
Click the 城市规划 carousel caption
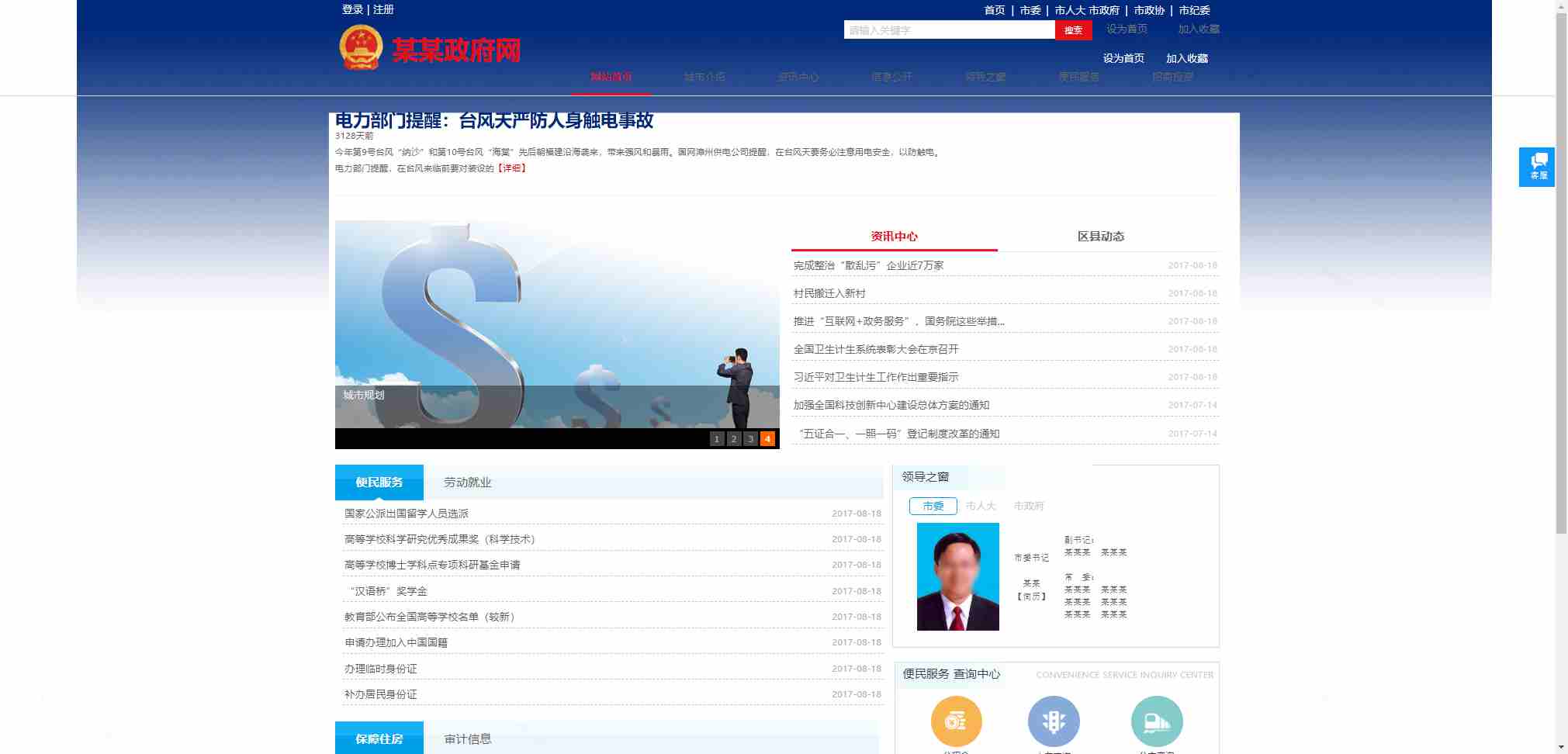[364, 395]
